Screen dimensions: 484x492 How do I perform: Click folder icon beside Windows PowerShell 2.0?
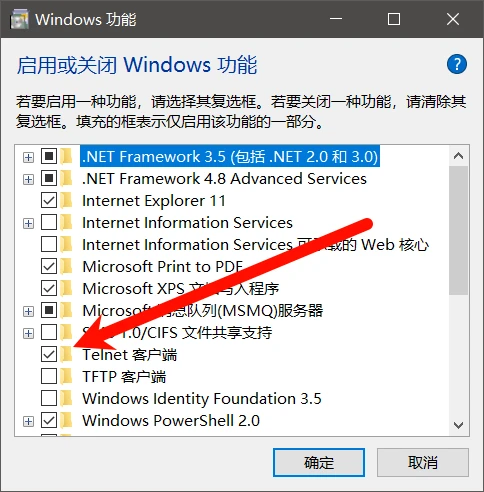[x=67, y=420]
